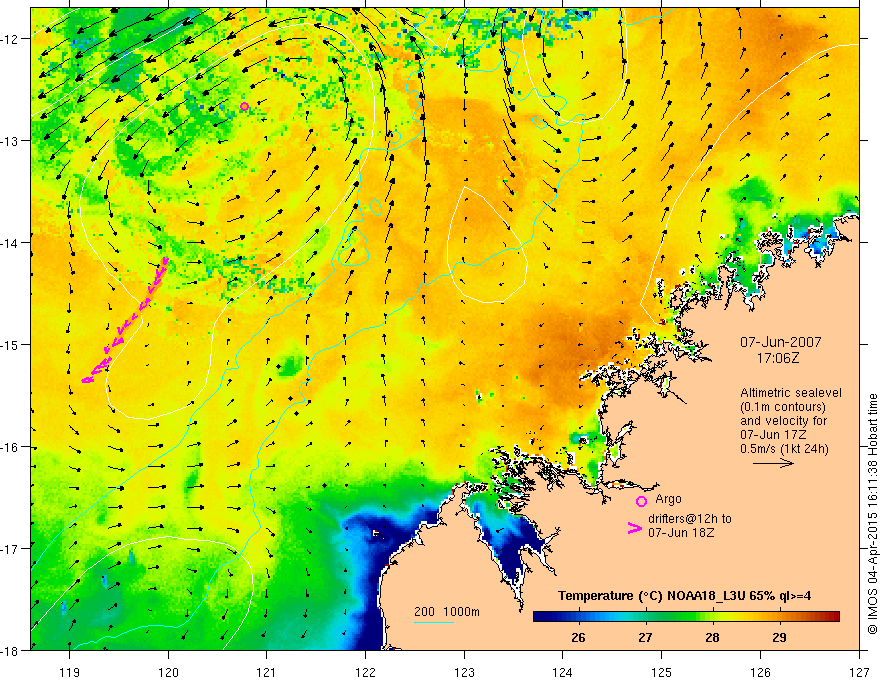Image resolution: width=880 pixels, height=680 pixels.
Task: Click the -12 latitude axis label
Action: [x=11, y=39]
